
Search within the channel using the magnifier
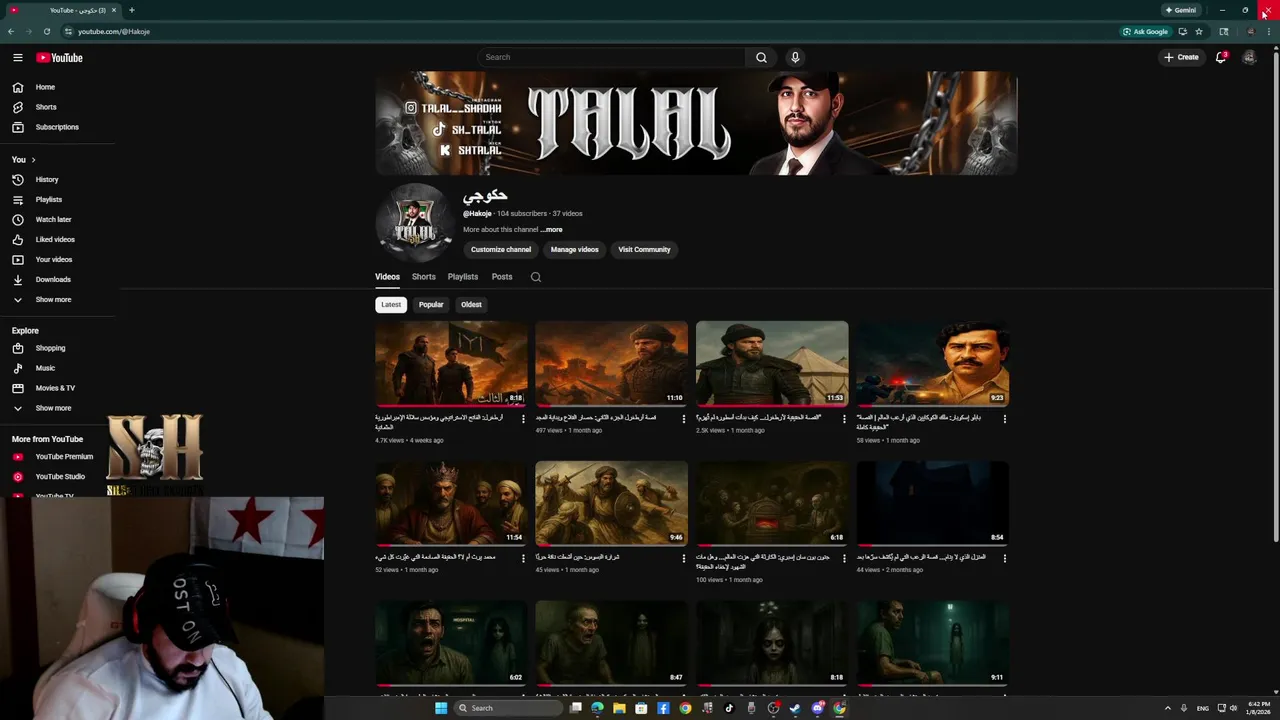[x=536, y=277]
